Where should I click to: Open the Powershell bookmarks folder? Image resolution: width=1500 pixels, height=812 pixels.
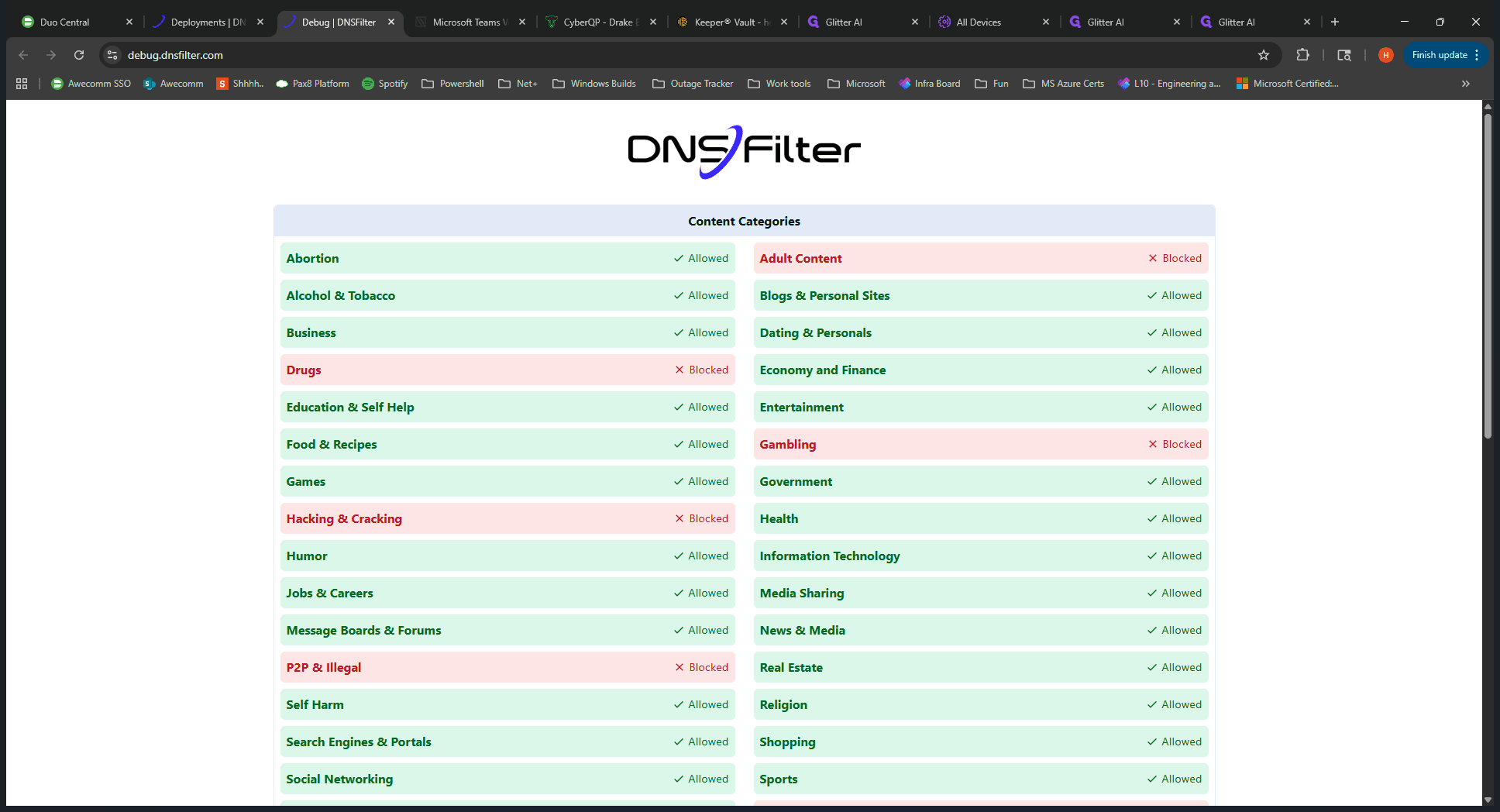click(x=452, y=84)
